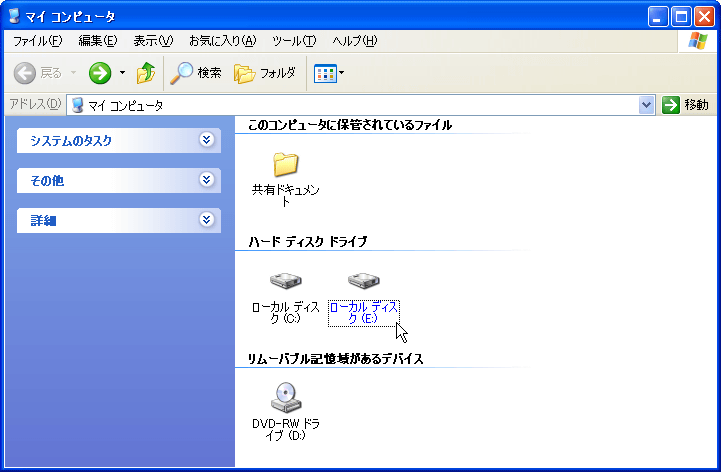Open the ファイル(F) menu
This screenshot has width=721, height=472.
point(37,41)
